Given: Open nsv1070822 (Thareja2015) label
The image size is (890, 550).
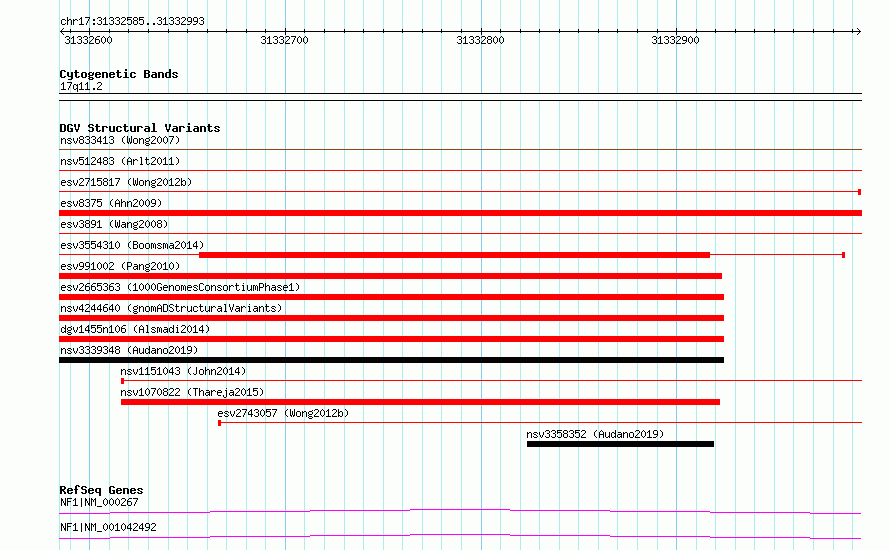Looking at the screenshot, I should (192, 392).
